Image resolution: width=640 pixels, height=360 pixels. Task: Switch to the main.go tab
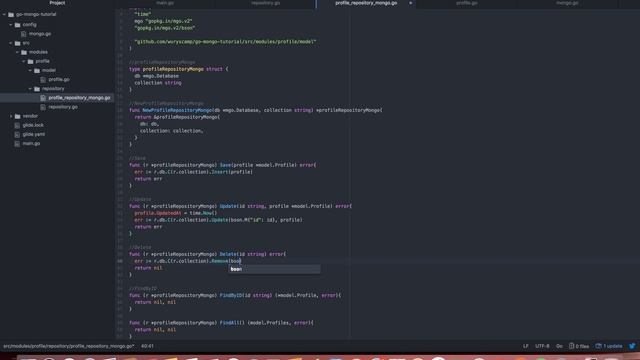click(165, 3)
